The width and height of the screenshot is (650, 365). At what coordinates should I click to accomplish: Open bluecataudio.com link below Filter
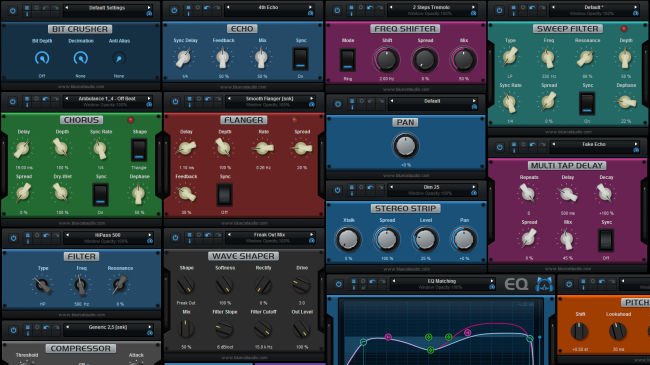pos(81,315)
